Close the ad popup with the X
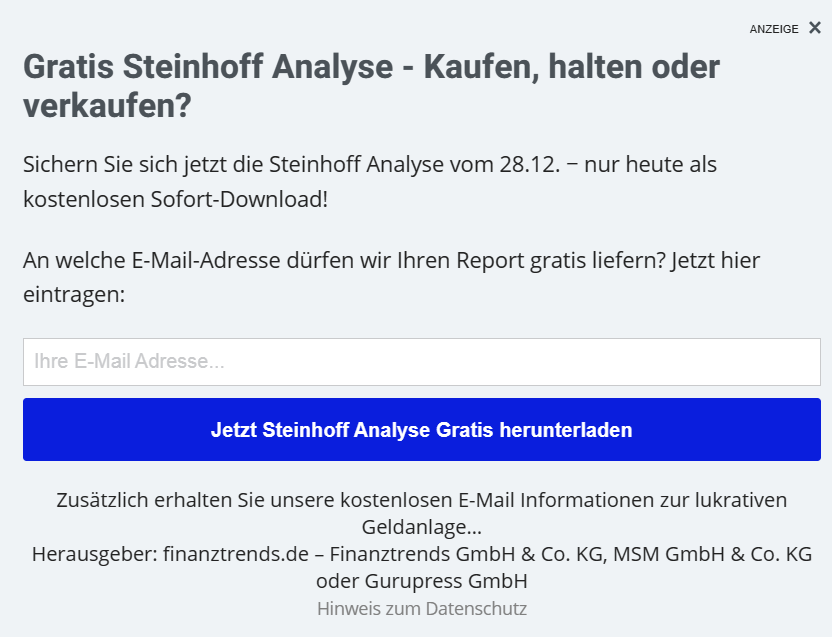 [815, 28]
